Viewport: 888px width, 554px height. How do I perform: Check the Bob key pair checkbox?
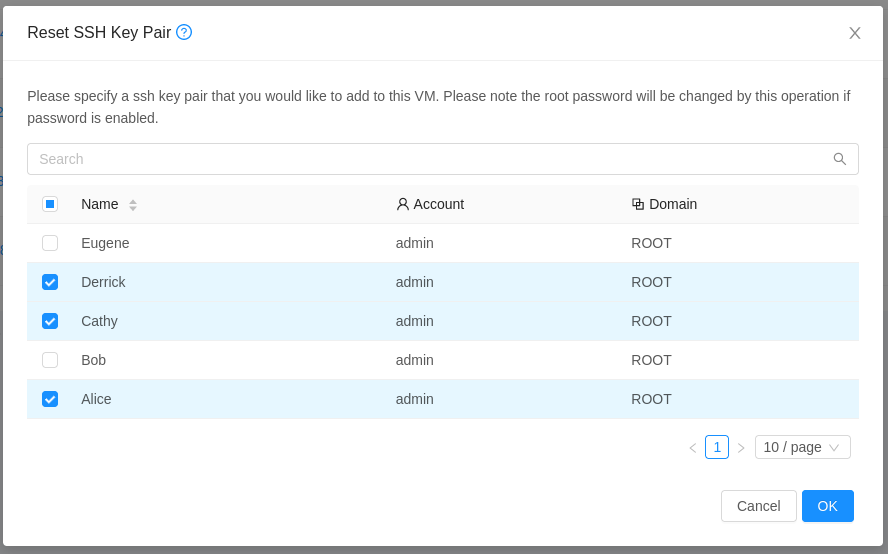tap(50, 360)
